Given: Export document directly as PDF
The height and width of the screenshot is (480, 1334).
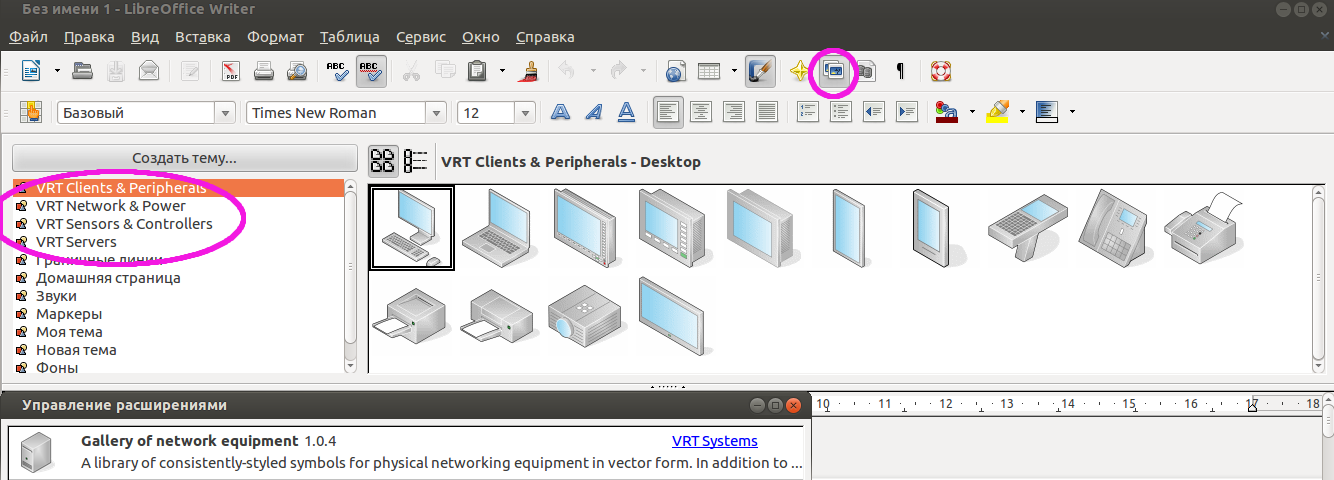Looking at the screenshot, I should (231, 71).
